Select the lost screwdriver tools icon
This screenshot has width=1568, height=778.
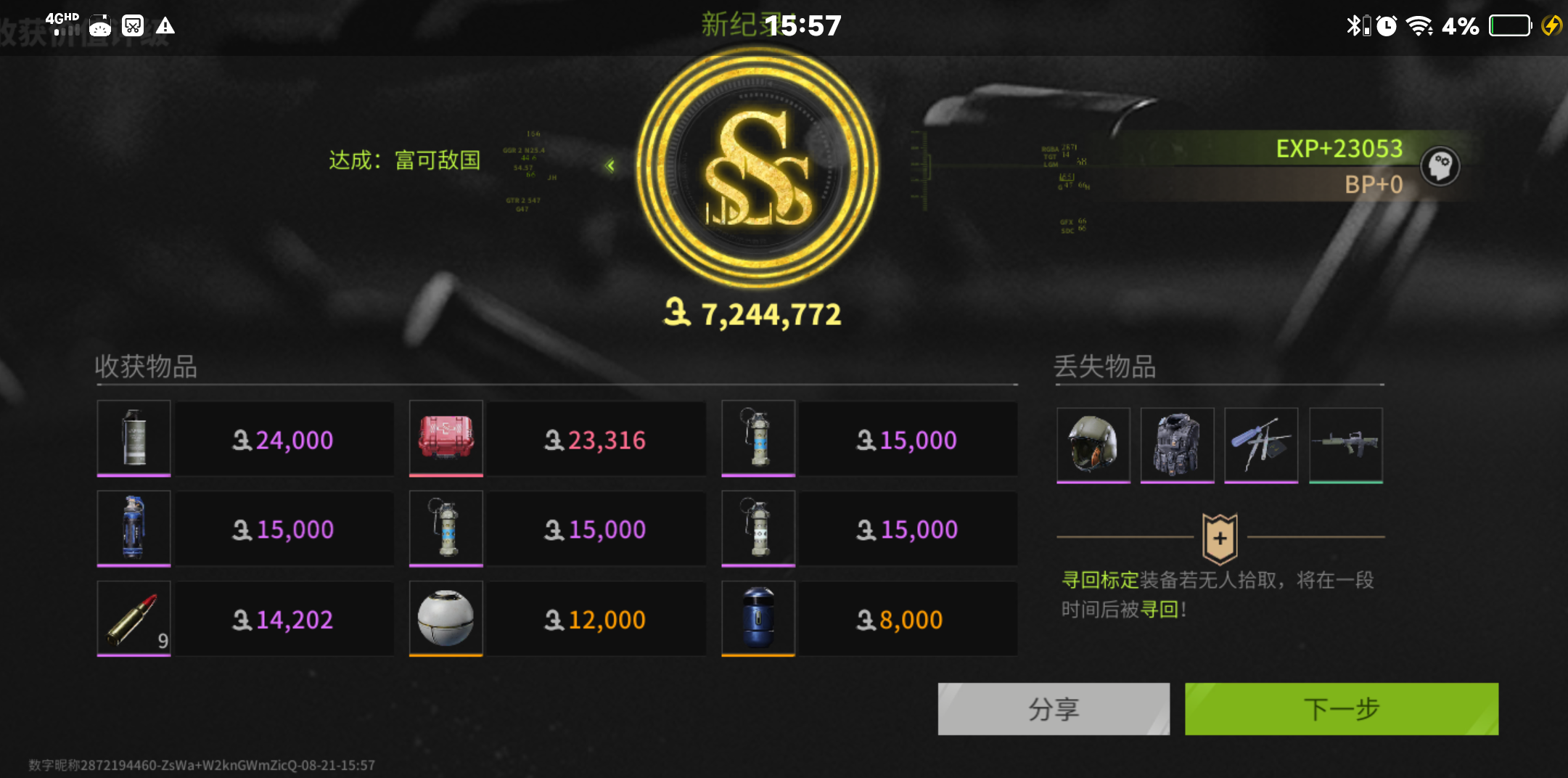click(x=1261, y=445)
